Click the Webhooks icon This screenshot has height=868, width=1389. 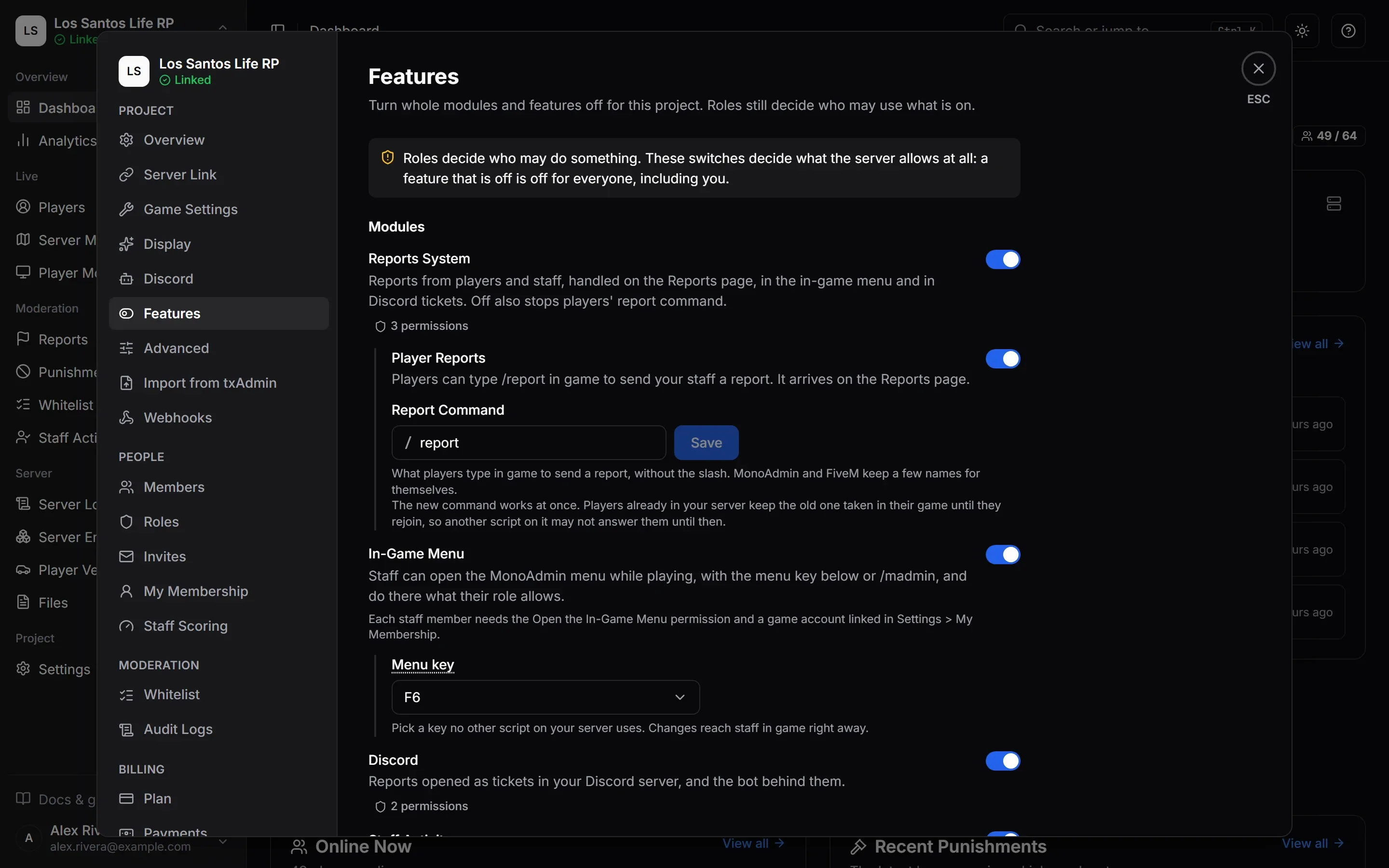(126, 418)
